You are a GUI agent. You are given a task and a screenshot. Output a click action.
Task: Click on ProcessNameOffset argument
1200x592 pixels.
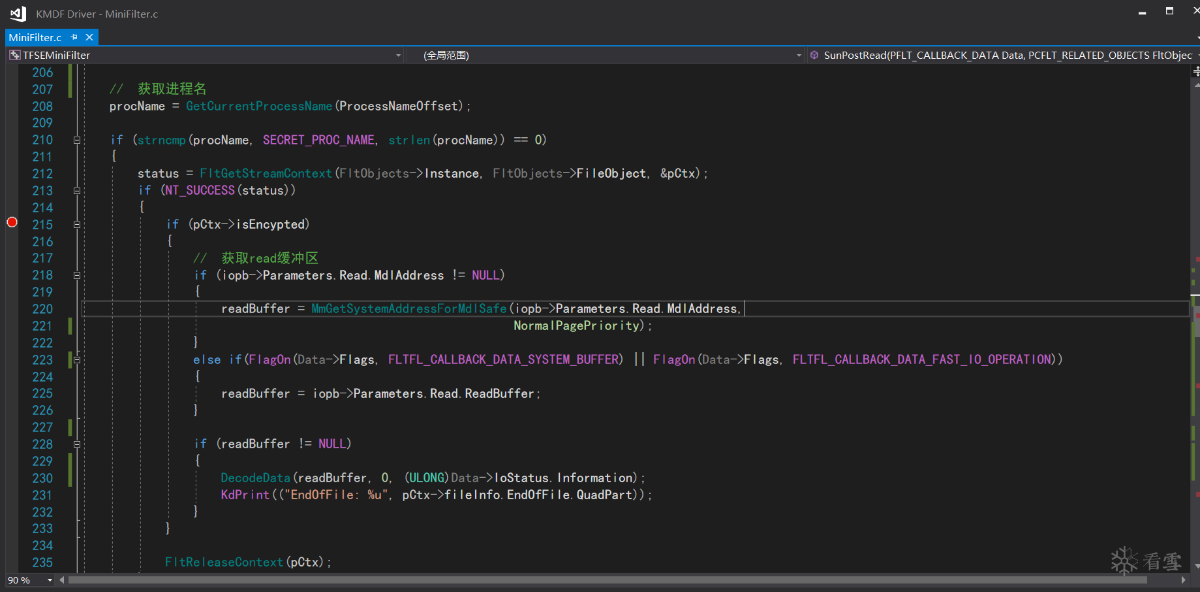tap(398, 106)
